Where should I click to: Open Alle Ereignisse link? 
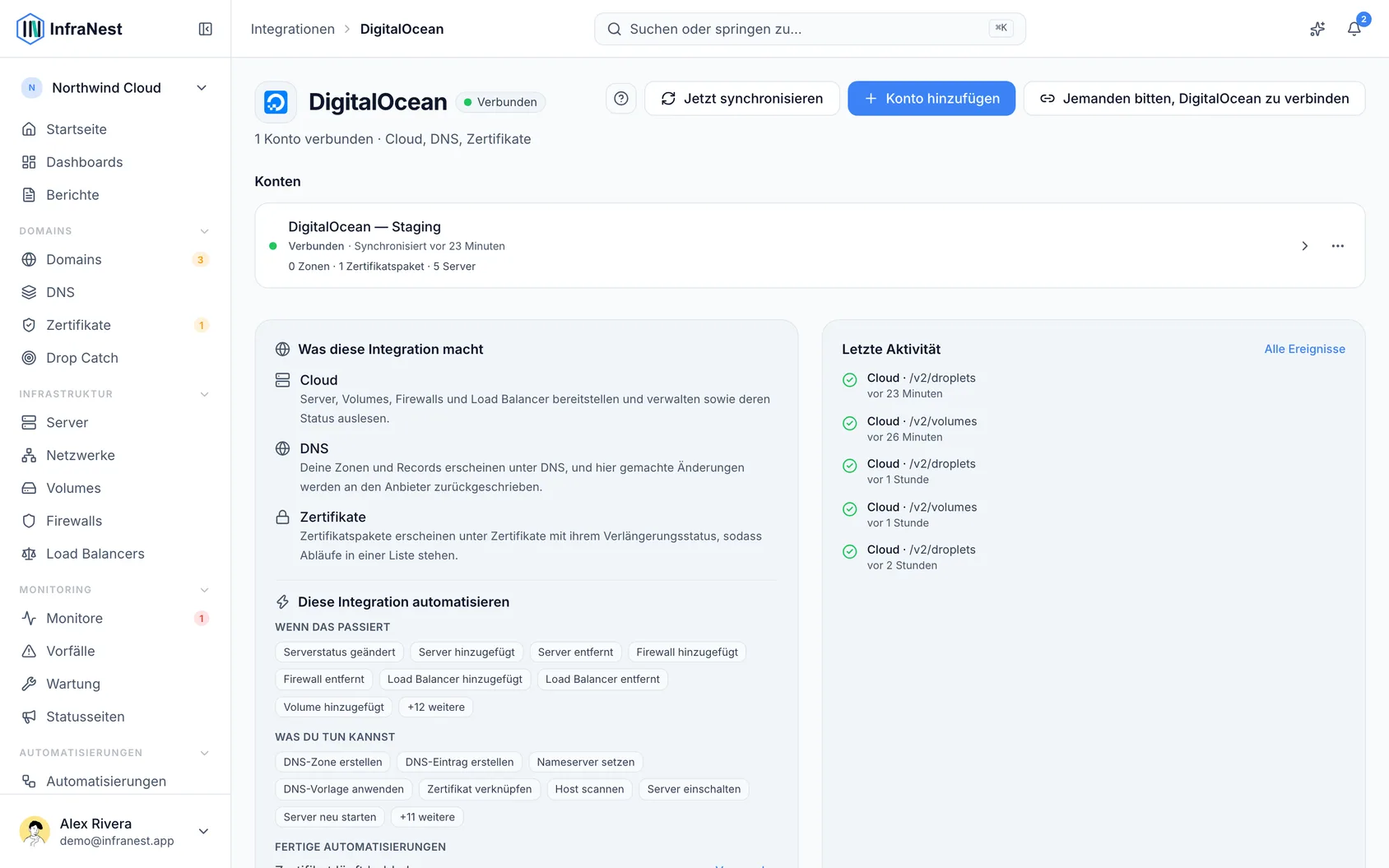point(1304,349)
